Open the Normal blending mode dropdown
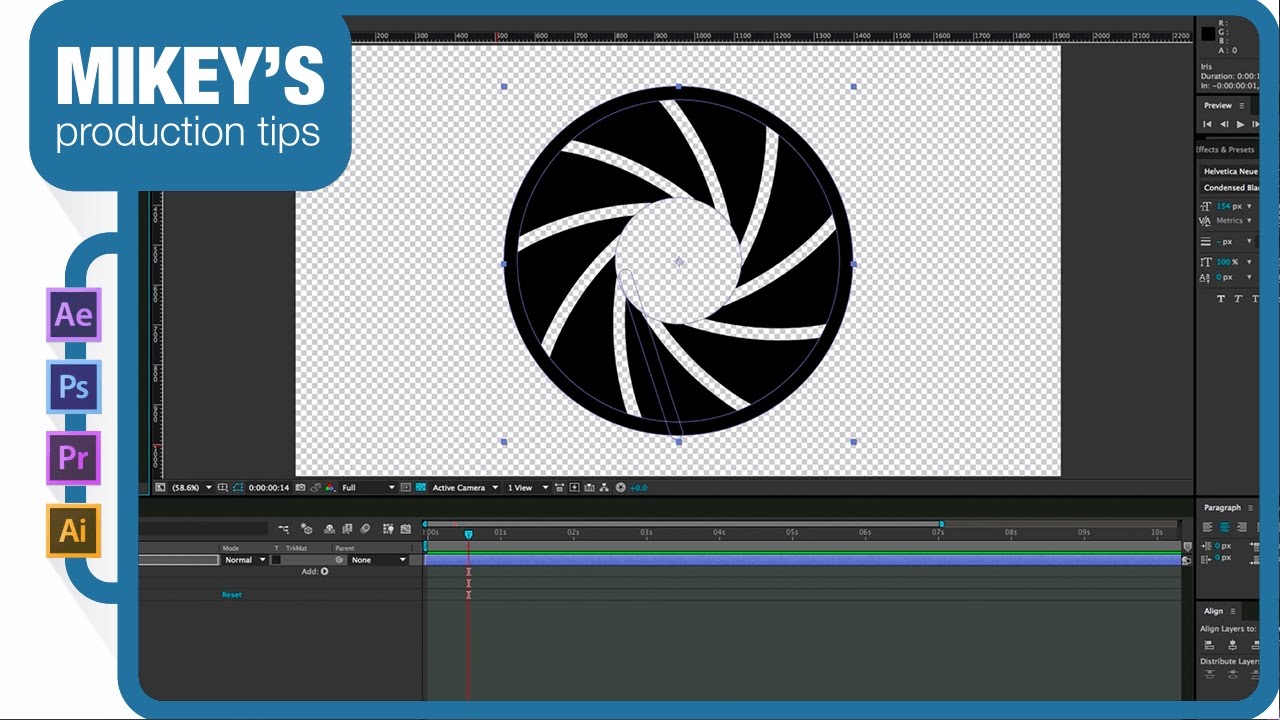The width and height of the screenshot is (1280, 720). 245,560
